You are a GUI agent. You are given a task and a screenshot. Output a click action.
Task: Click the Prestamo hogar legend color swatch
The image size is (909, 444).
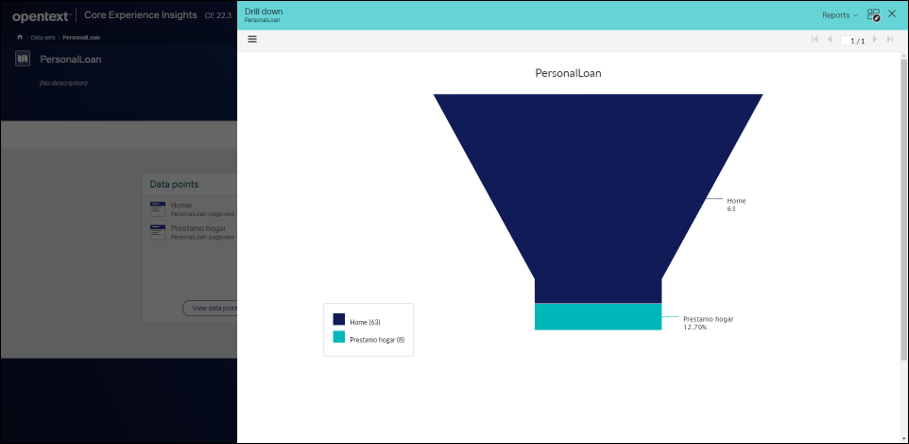(339, 337)
